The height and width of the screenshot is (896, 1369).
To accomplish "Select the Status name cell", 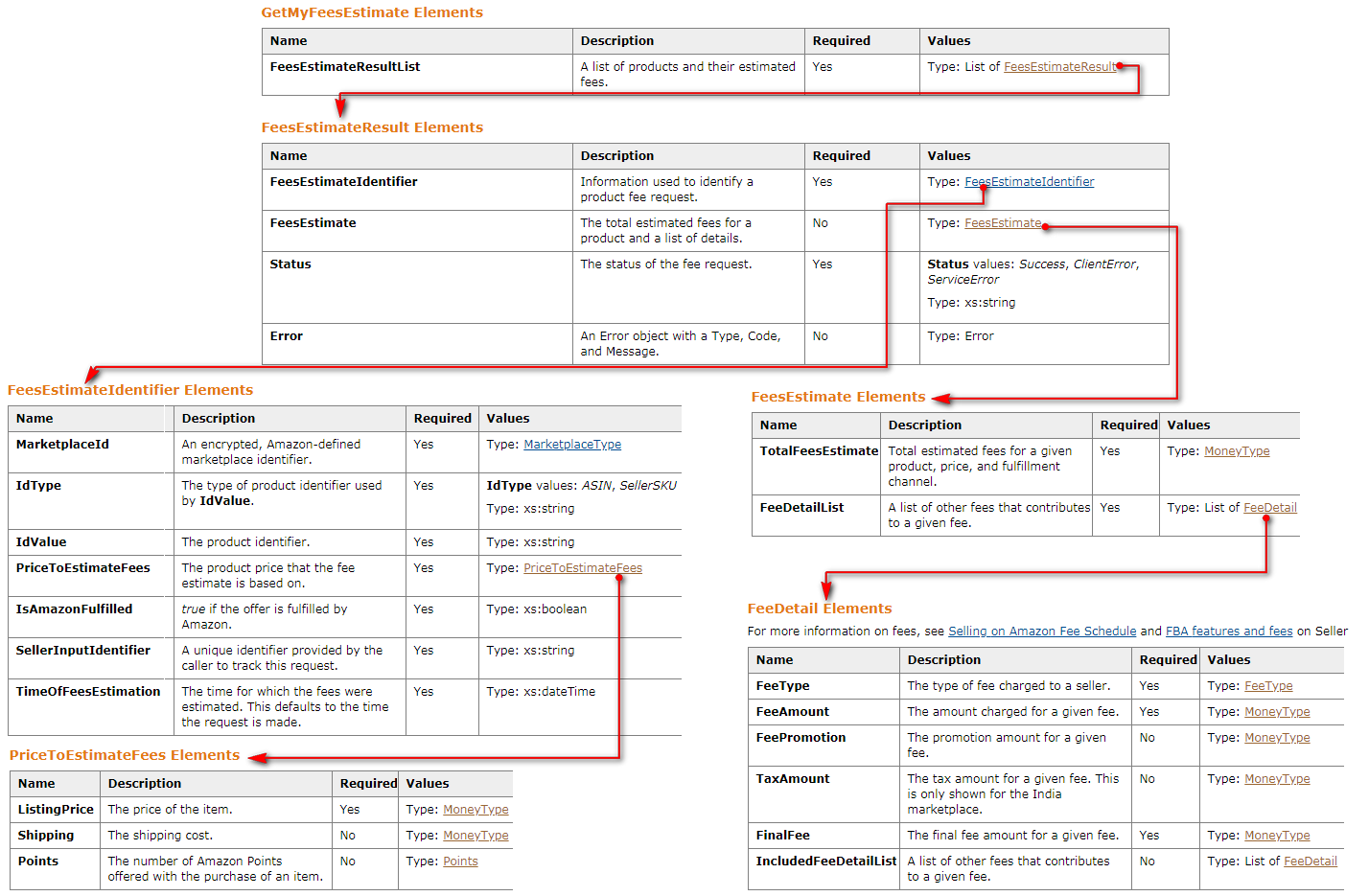I will (x=417, y=287).
